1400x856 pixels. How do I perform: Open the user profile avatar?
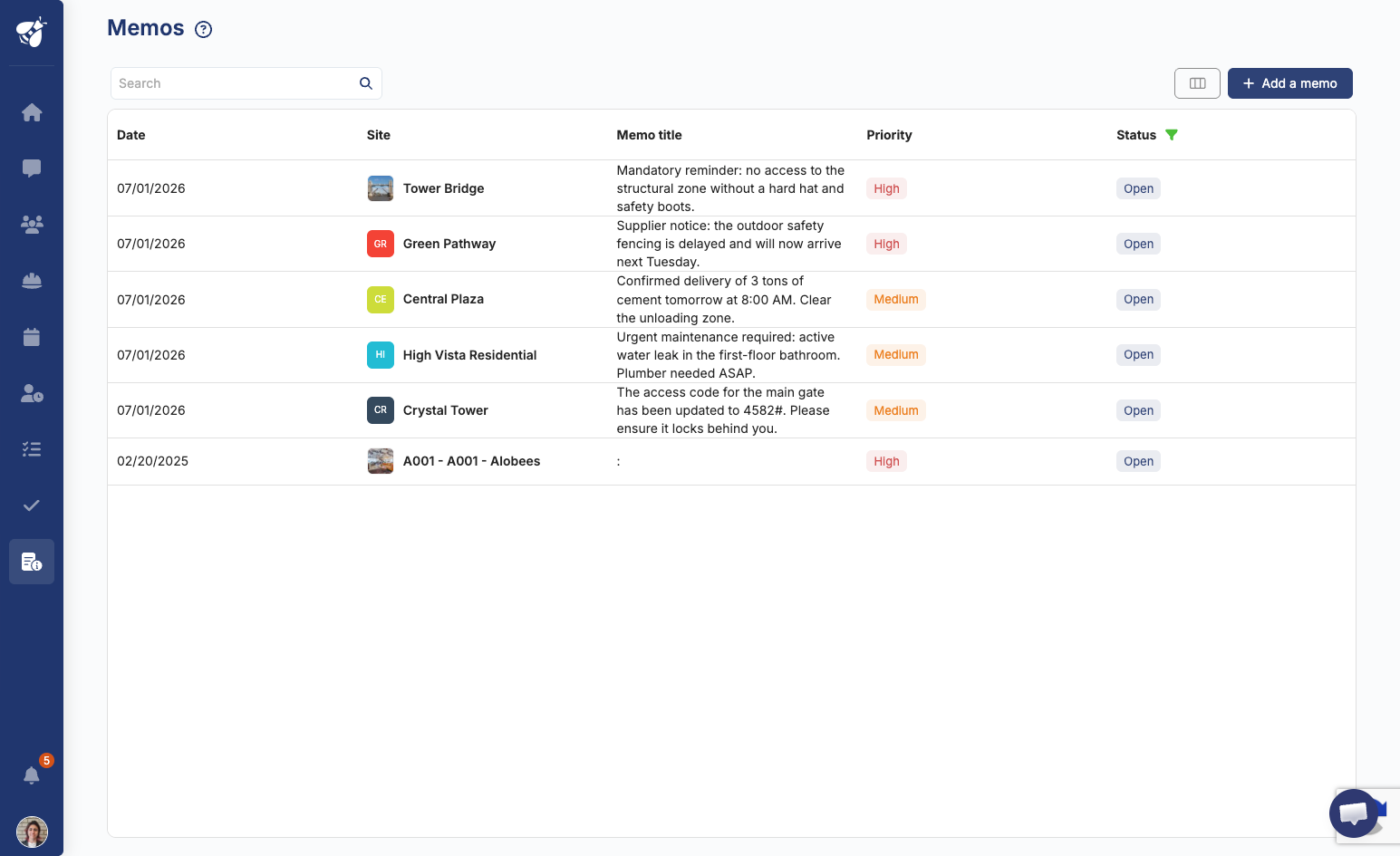(32, 832)
